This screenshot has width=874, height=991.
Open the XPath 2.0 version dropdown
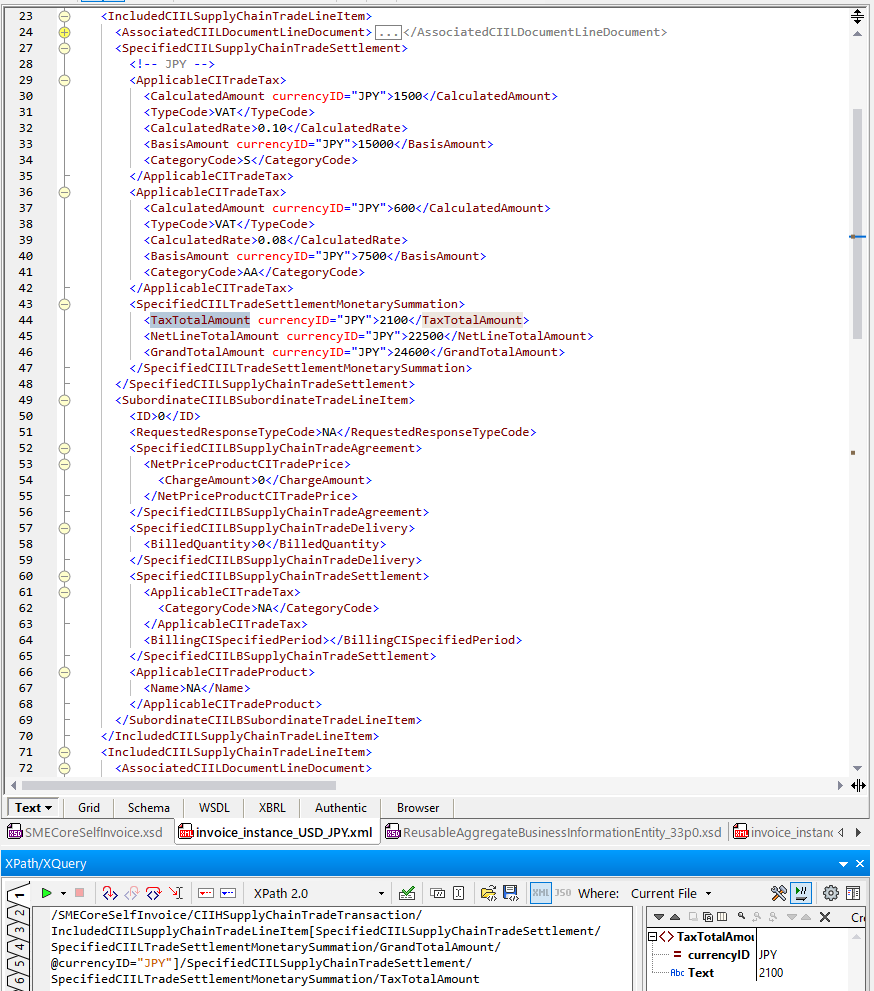pos(380,893)
